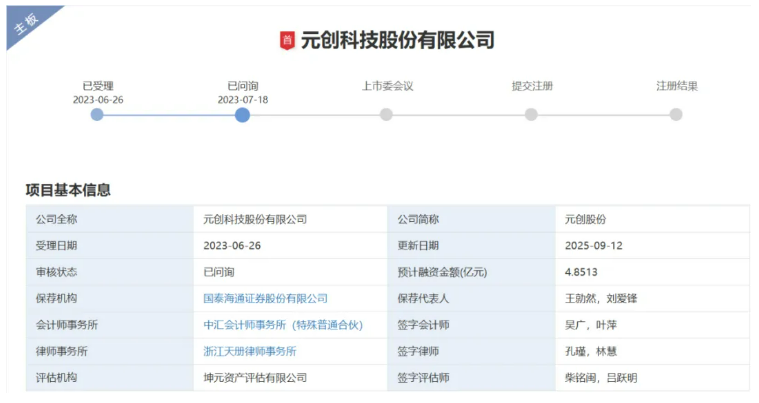759x403 pixels.
Task: Click the 2023-07-18 inquiry date label
Action: point(242,100)
